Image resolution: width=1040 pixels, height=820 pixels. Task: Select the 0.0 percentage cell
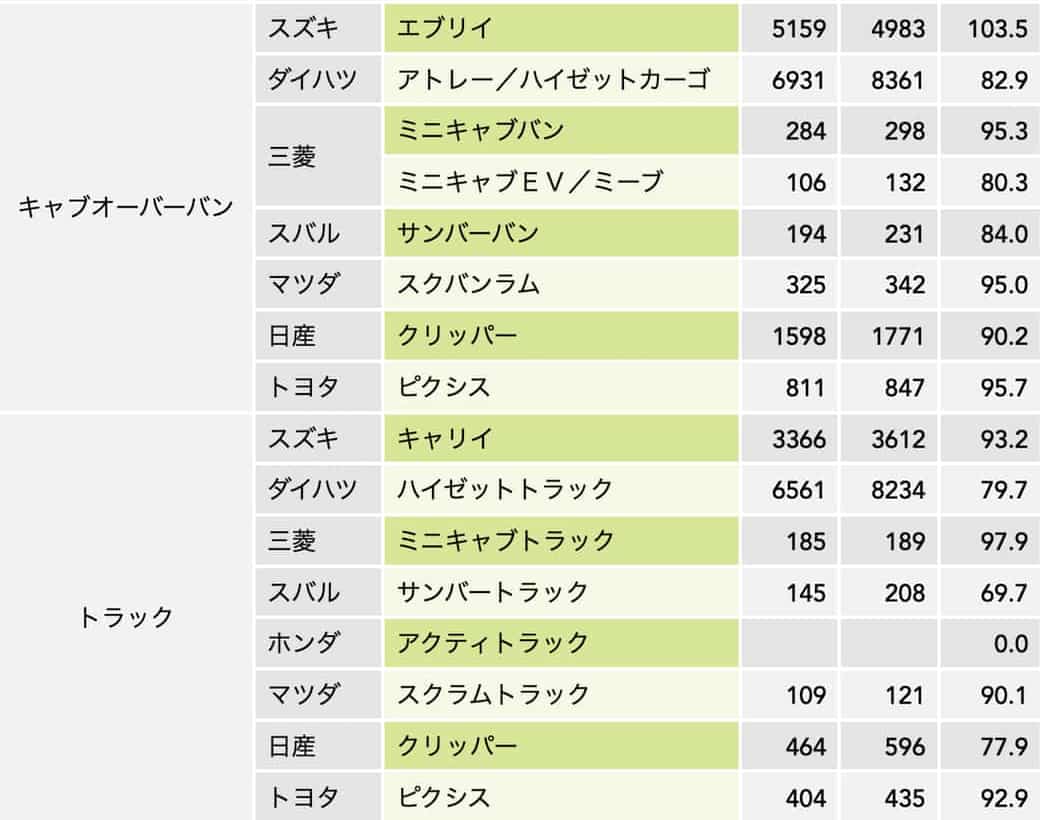coord(1010,643)
